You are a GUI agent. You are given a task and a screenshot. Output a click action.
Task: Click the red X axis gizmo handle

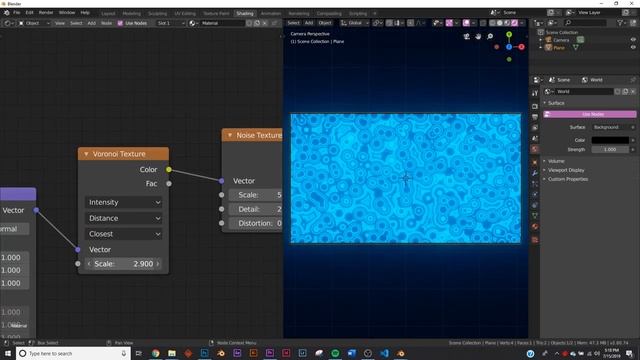pyautogui.click(x=522, y=47)
